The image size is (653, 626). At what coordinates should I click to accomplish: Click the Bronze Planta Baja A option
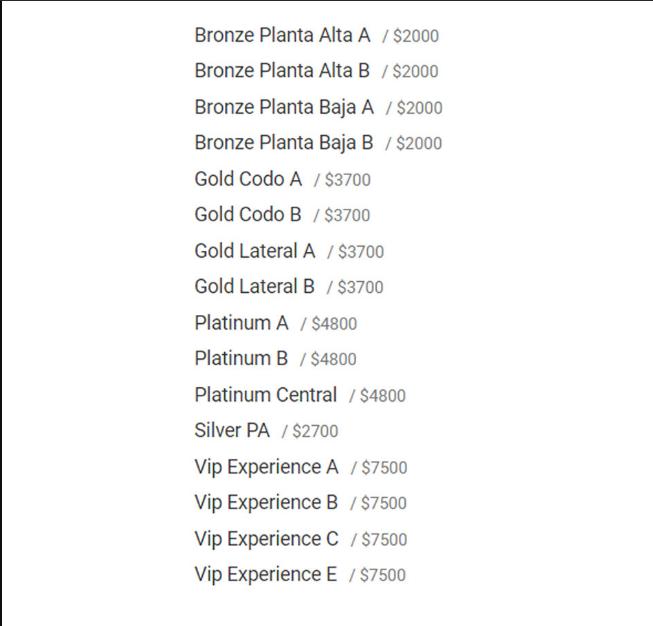tap(284, 107)
